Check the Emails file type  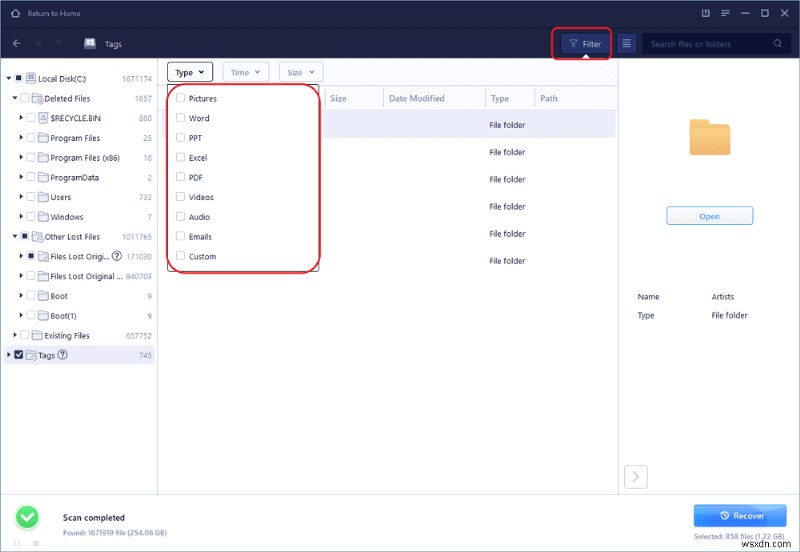tap(180, 236)
